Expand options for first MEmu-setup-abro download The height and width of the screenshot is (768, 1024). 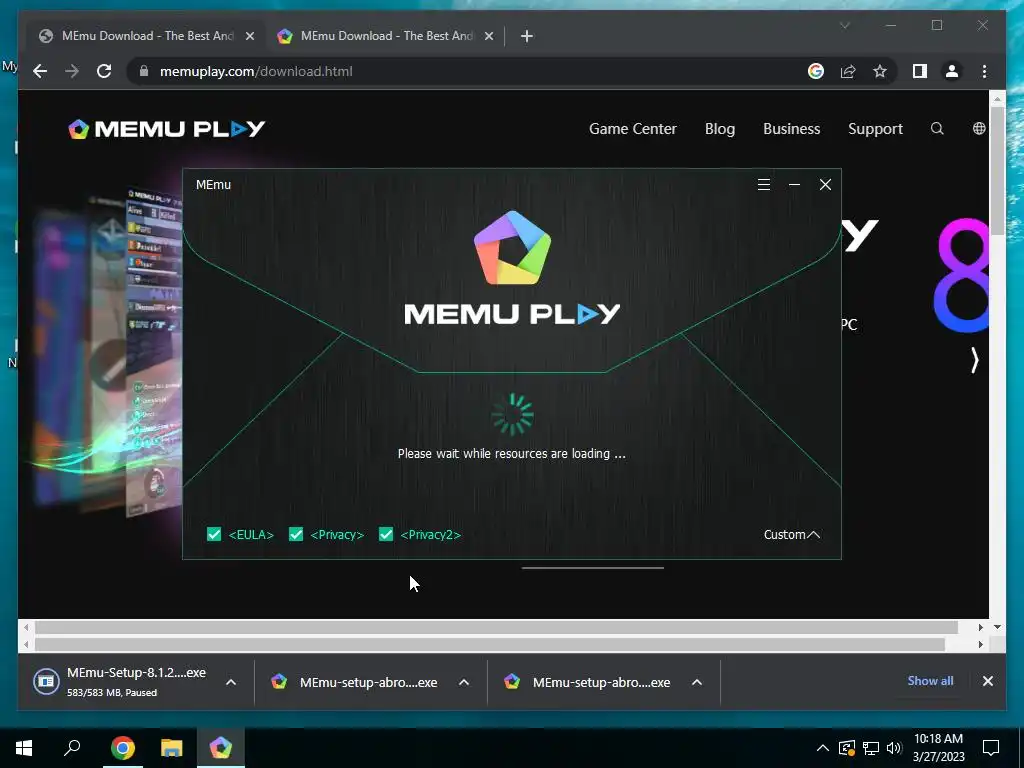point(464,682)
